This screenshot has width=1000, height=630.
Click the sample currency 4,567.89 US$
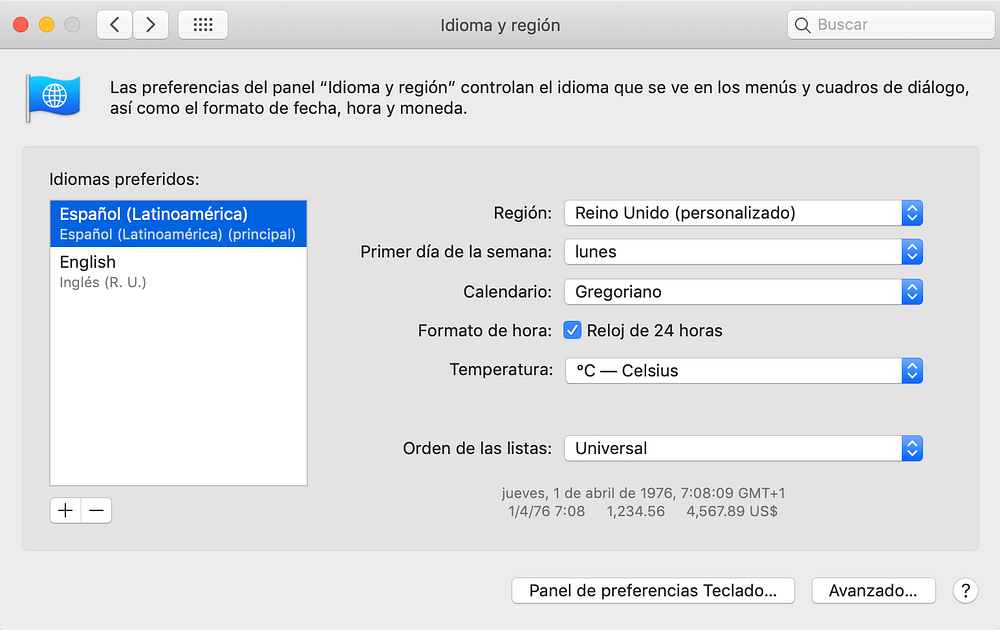[x=732, y=511]
